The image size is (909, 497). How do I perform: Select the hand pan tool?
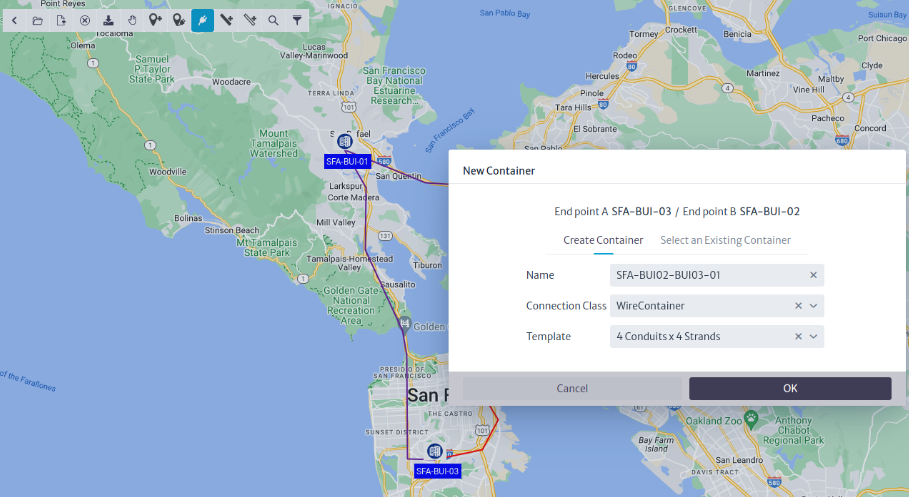(x=131, y=20)
